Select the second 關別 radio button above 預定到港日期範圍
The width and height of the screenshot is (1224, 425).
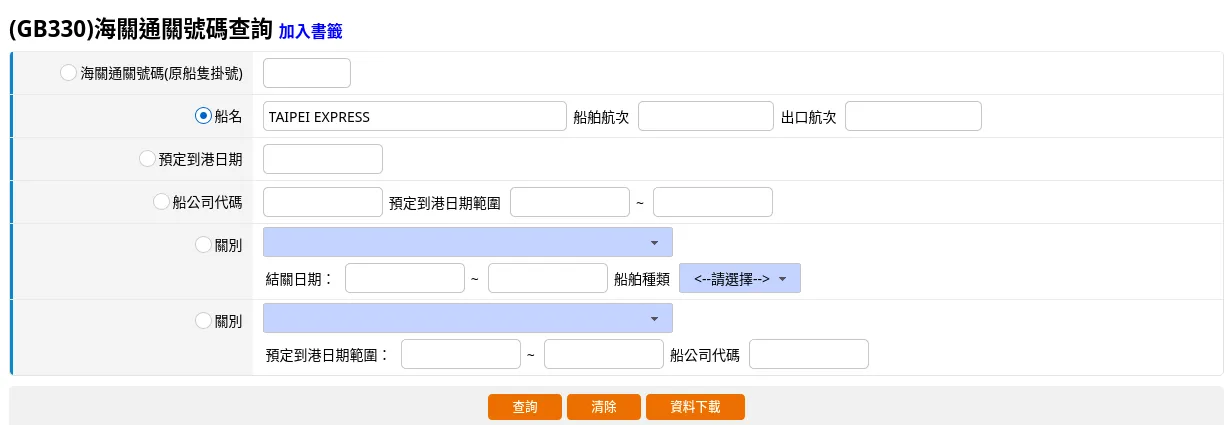coord(203,320)
